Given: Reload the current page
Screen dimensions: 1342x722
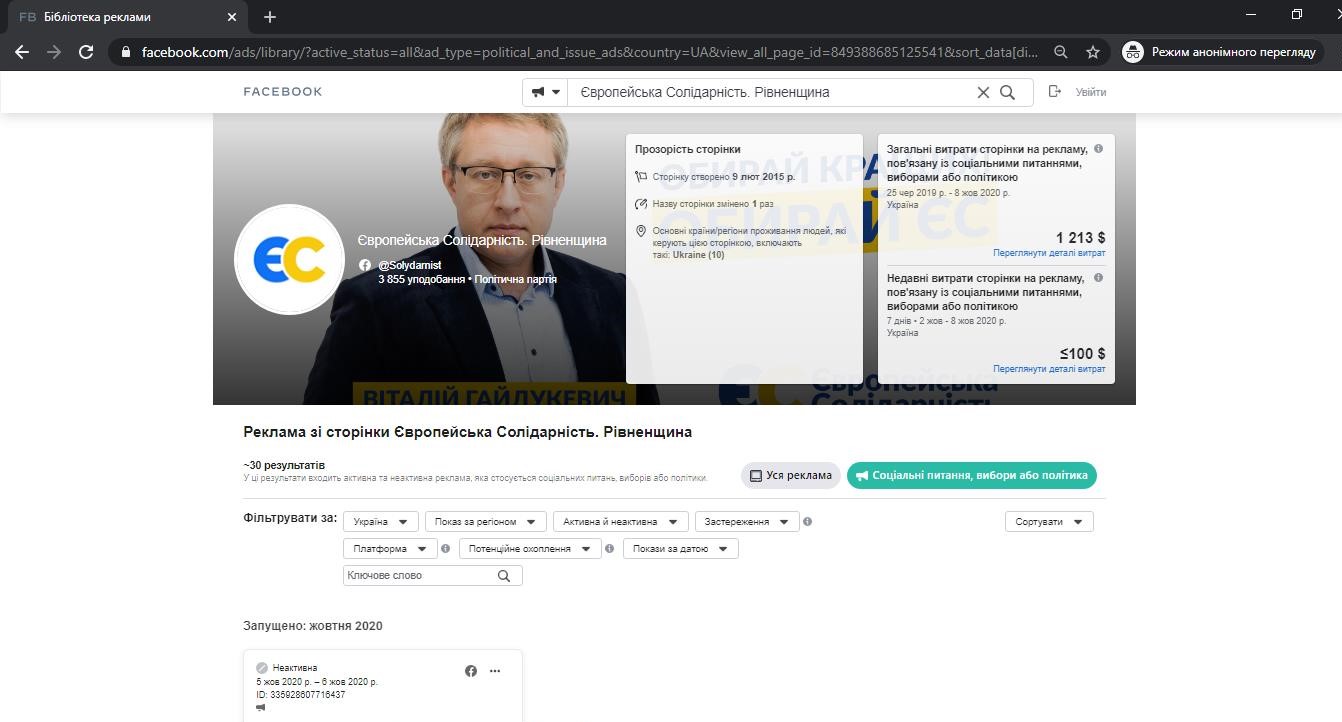Looking at the screenshot, I should [x=86, y=52].
